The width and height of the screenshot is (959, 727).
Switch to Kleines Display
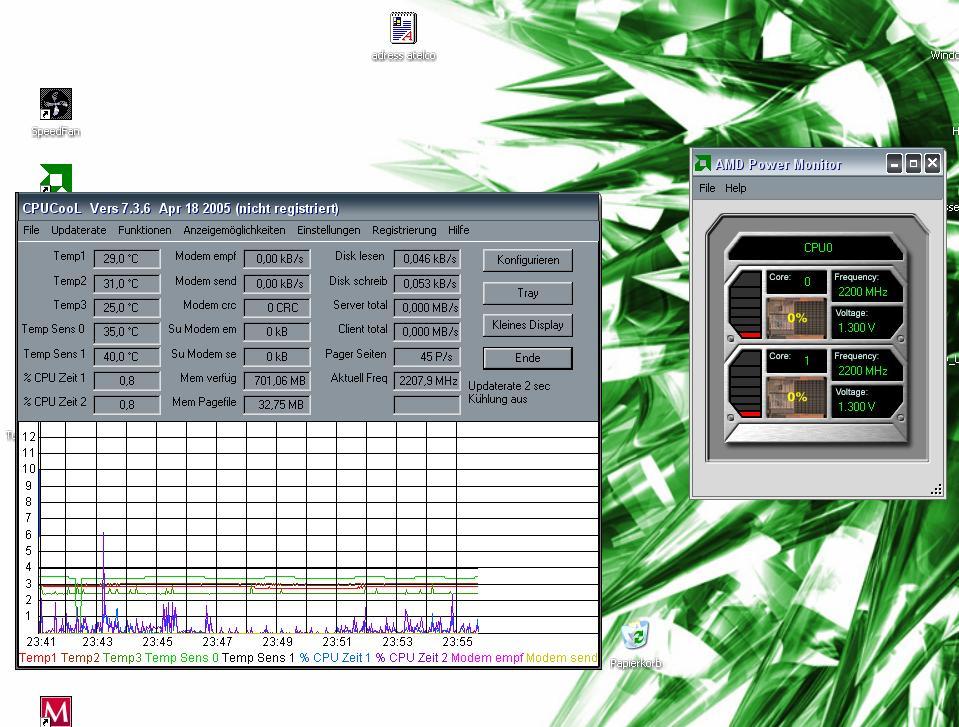(x=528, y=325)
